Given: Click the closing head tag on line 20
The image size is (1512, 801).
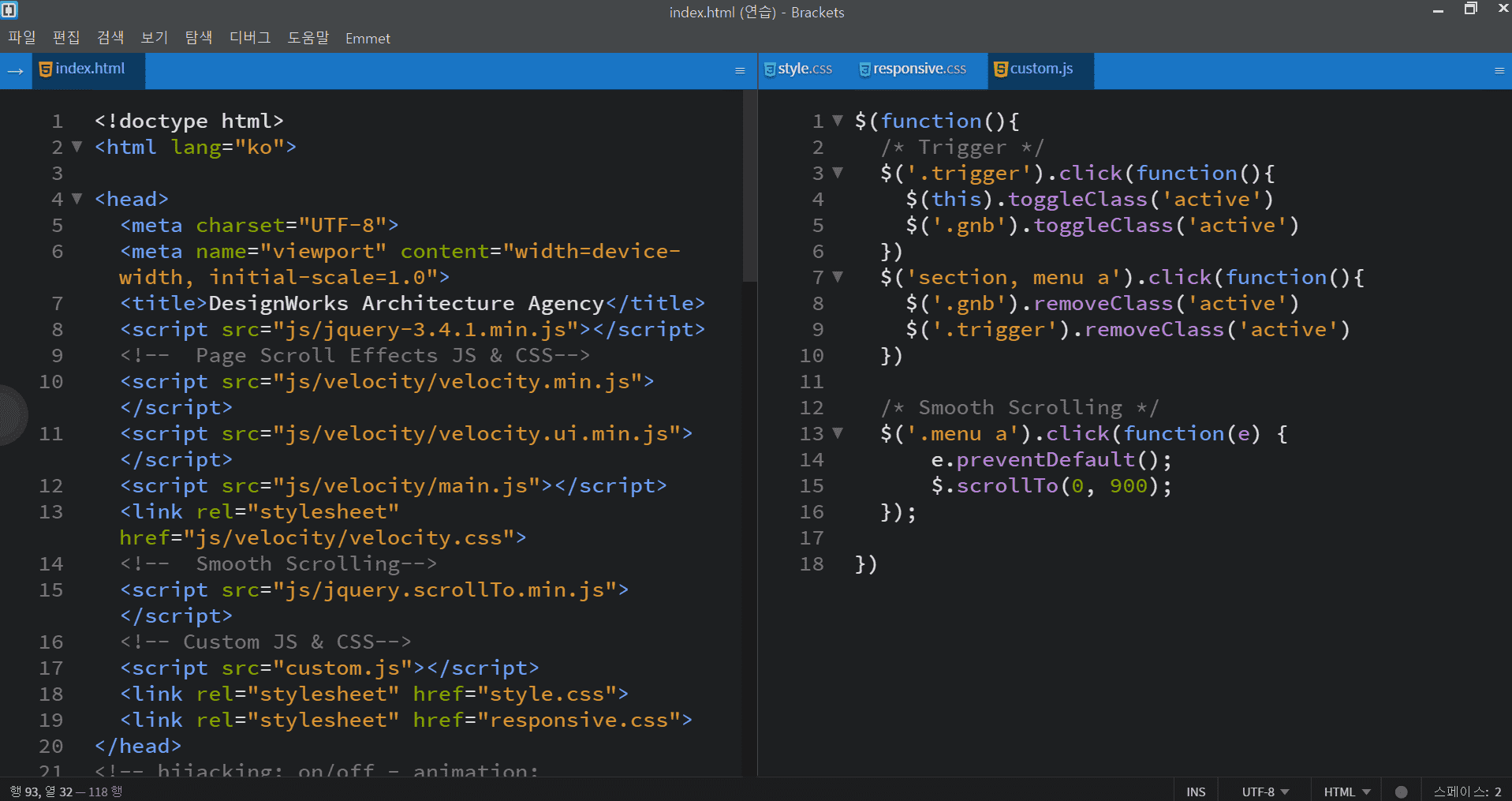Looking at the screenshot, I should (x=138, y=746).
